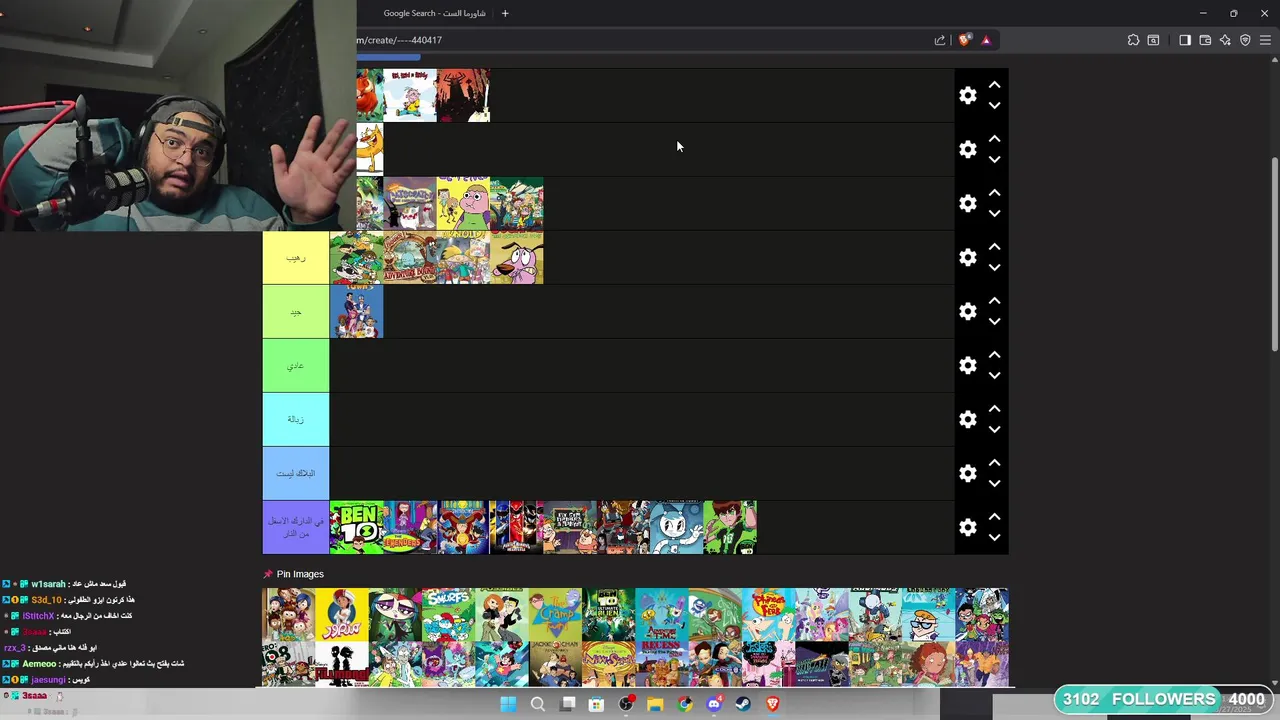Viewport: 1280px width, 720px height.
Task: Select the Lazy Town thumbnail in جيد row
Action: click(356, 312)
